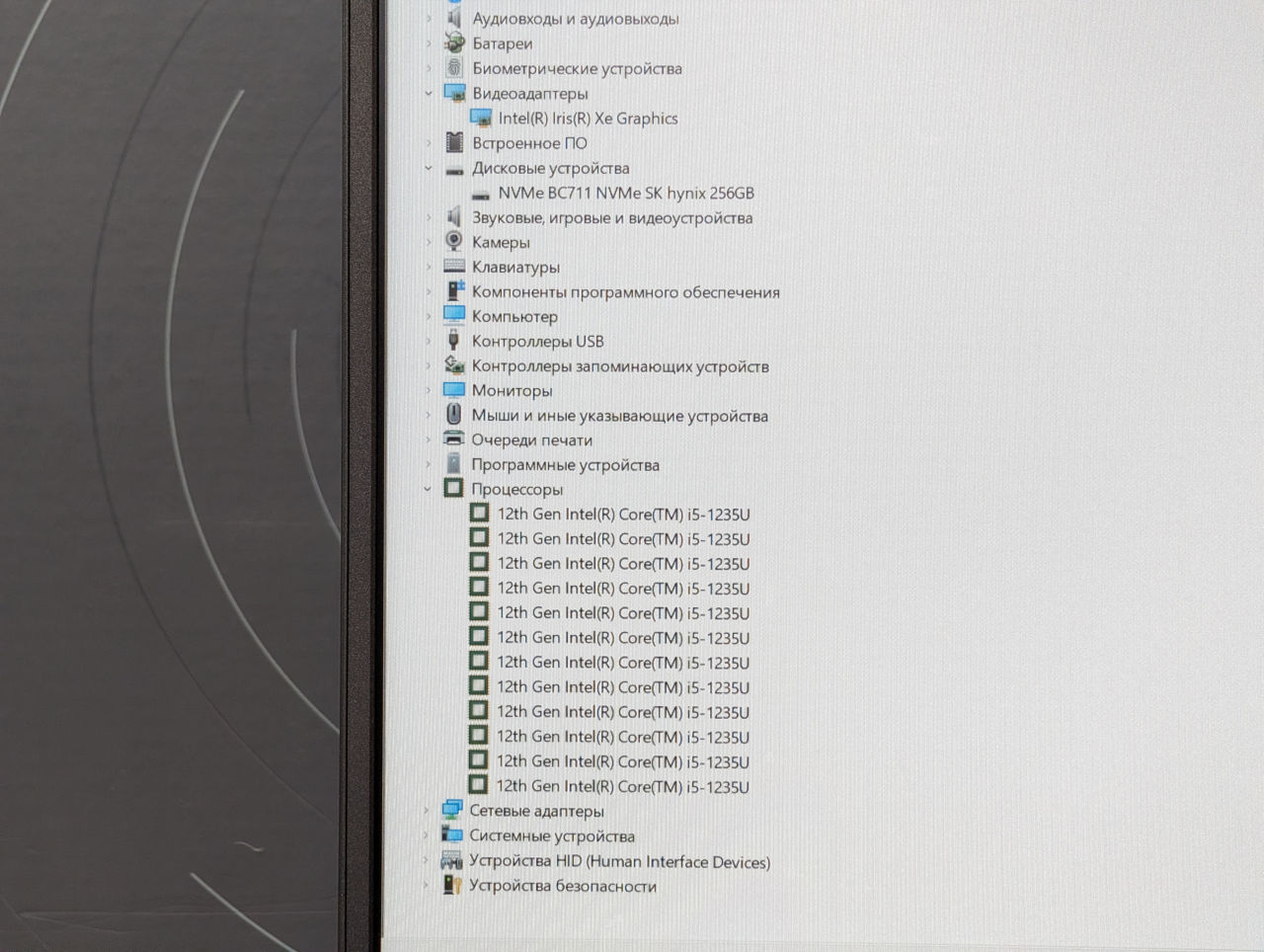Click the Network adapters (Сетевые адаптеры) icon
The height and width of the screenshot is (952, 1264).
tap(452, 810)
